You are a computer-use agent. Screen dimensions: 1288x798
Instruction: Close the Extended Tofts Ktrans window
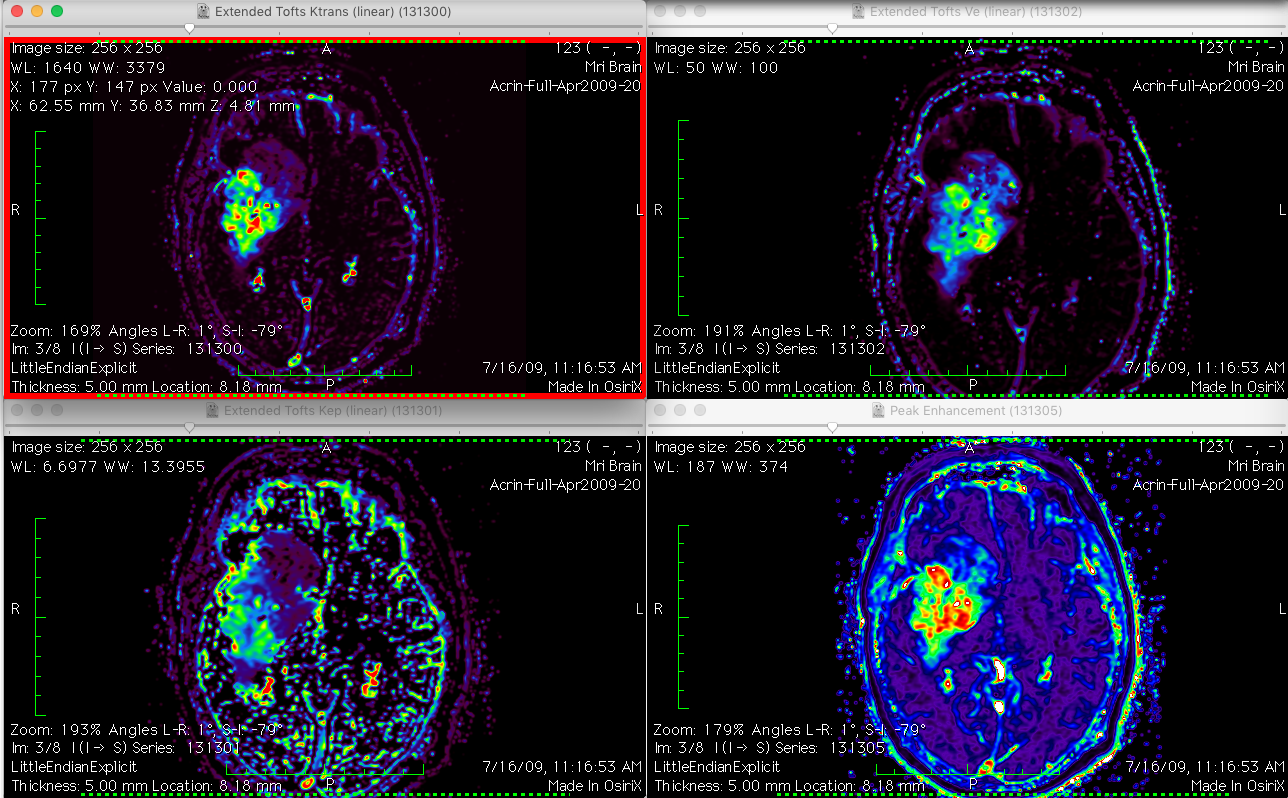16,11
